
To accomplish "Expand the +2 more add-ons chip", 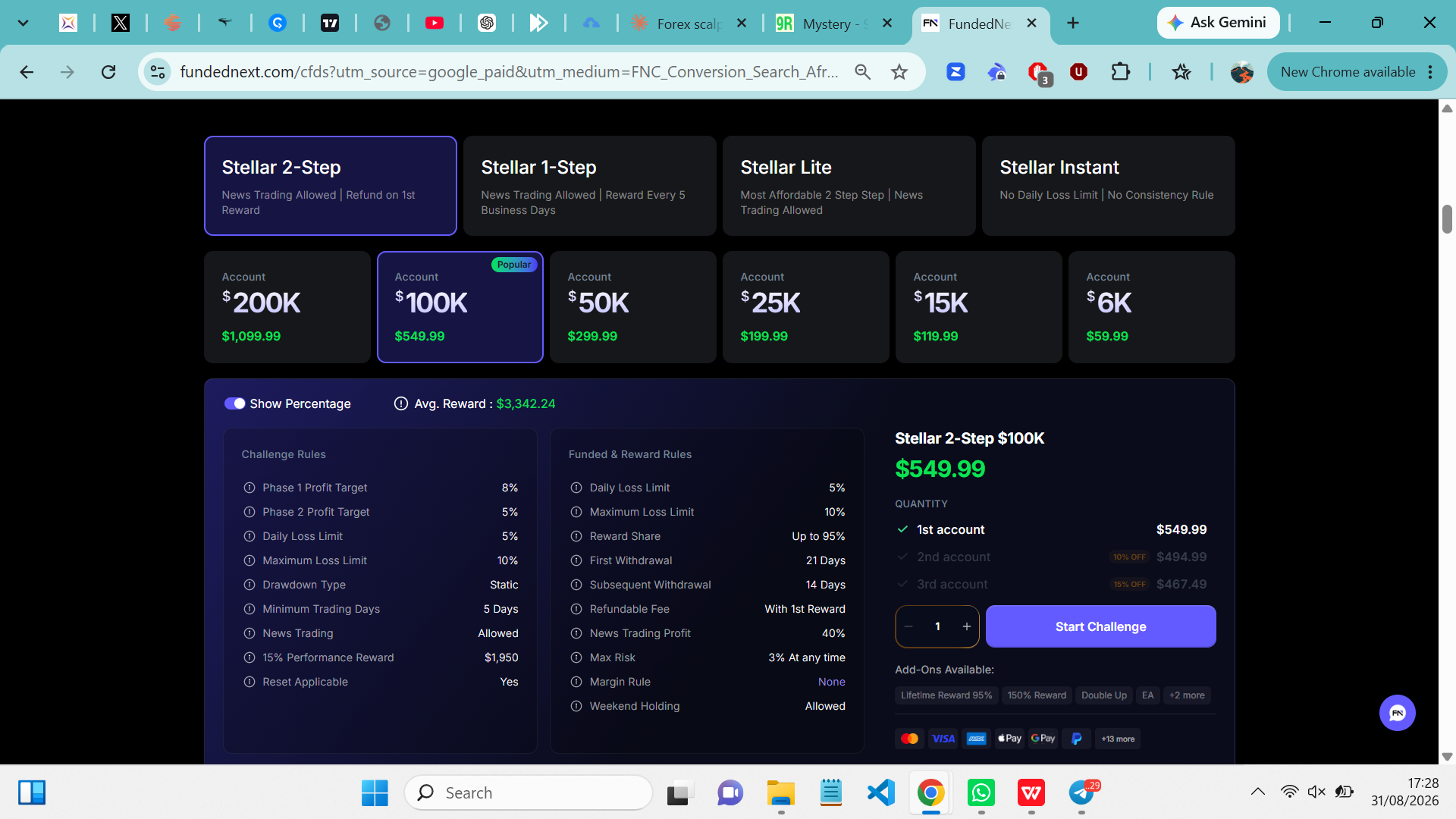I will pyautogui.click(x=1187, y=695).
